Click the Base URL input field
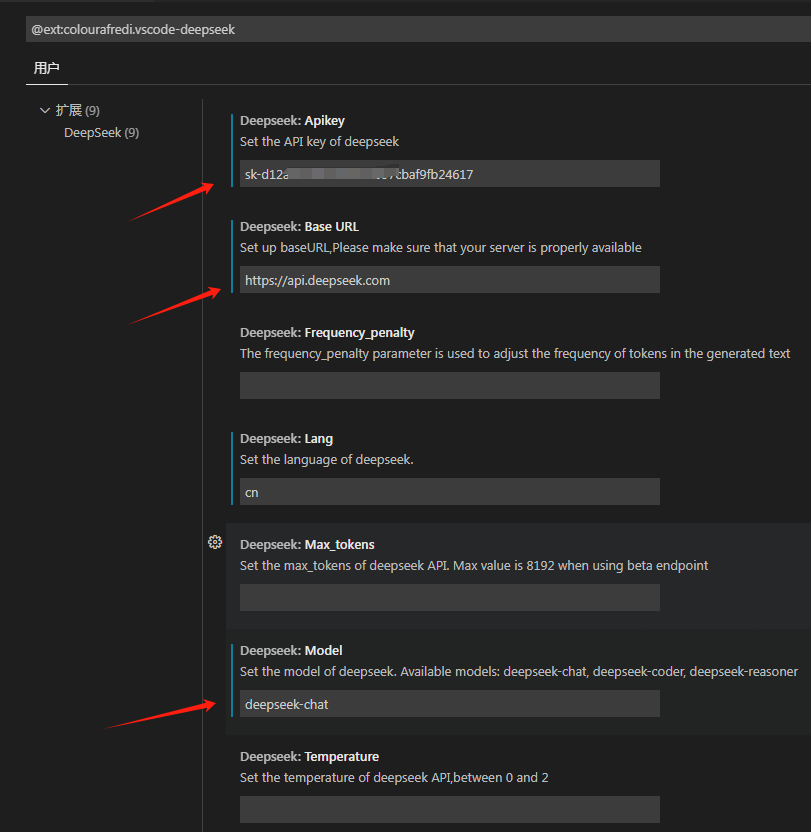This screenshot has height=832, width=811. pyautogui.click(x=450, y=280)
